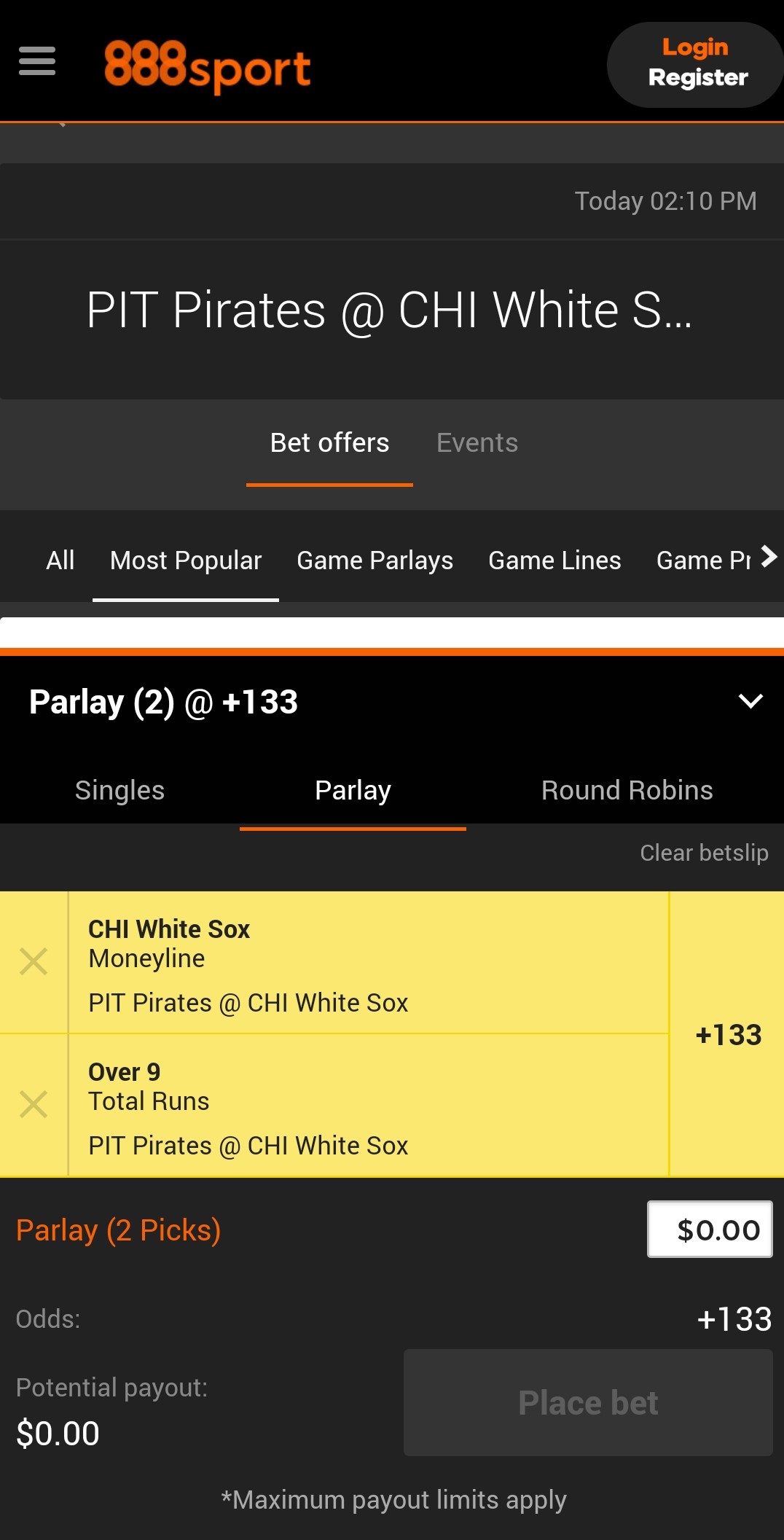Focus the $0.00 stake input
The width and height of the screenshot is (784, 1540).
pos(710,1230)
